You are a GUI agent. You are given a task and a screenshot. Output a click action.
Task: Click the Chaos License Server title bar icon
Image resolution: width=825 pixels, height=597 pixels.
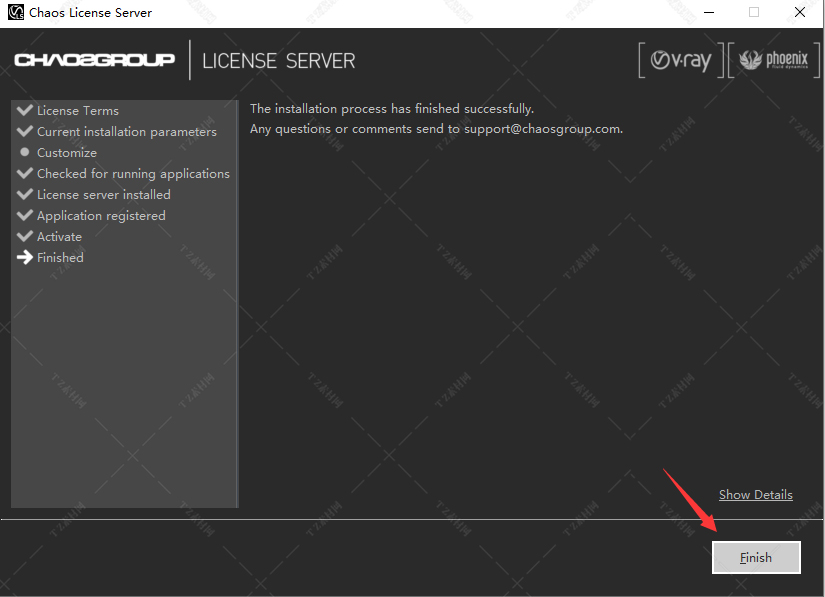(16, 12)
